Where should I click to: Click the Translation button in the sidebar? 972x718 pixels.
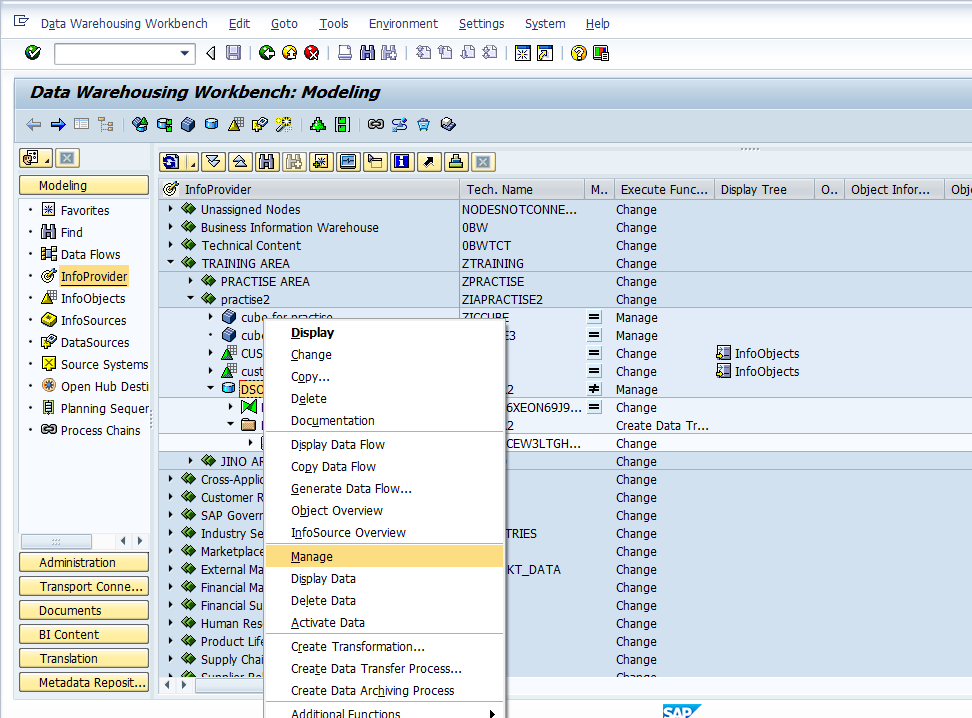[83, 657]
